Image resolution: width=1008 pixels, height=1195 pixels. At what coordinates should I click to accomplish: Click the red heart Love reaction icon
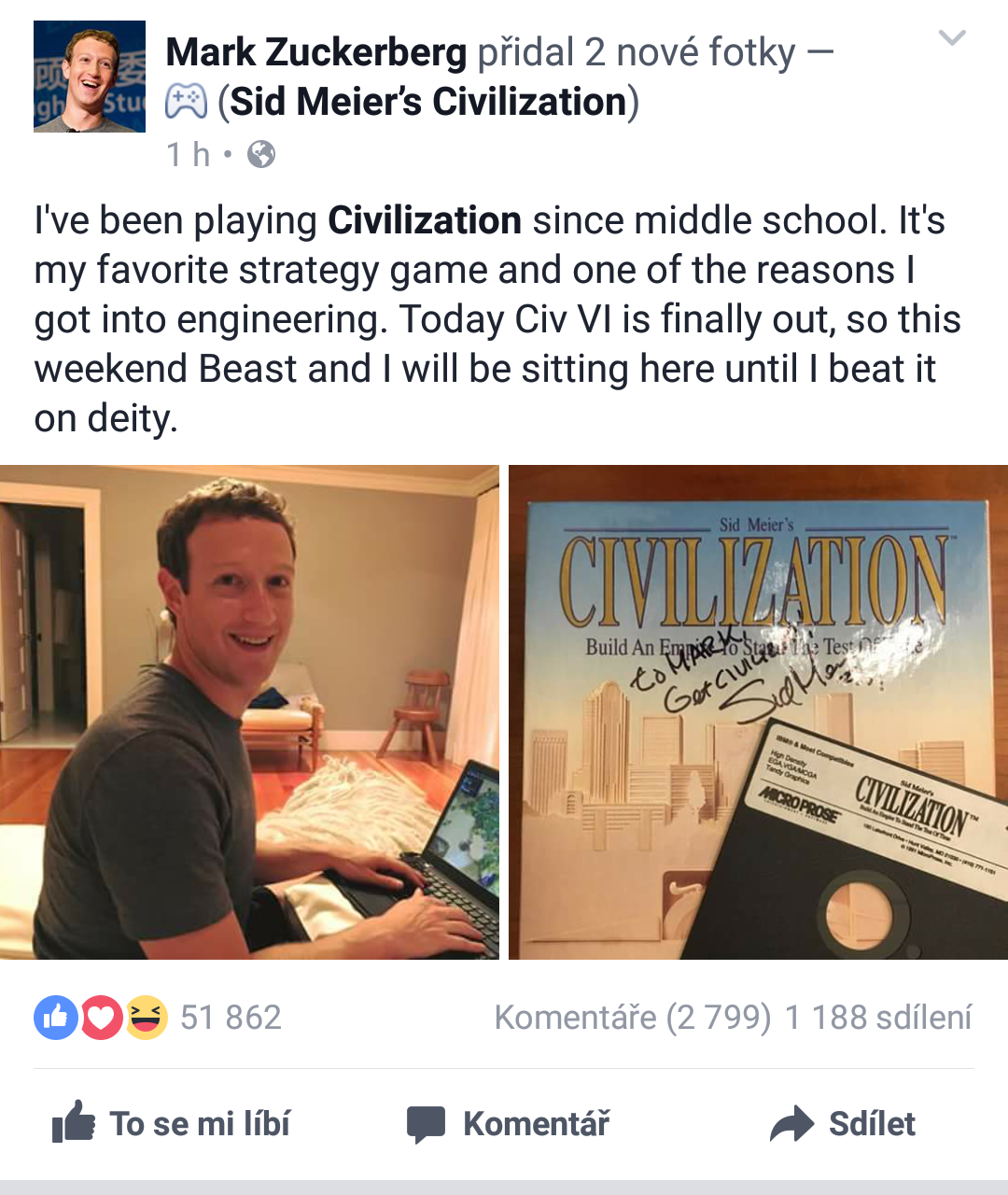pos(102,1018)
